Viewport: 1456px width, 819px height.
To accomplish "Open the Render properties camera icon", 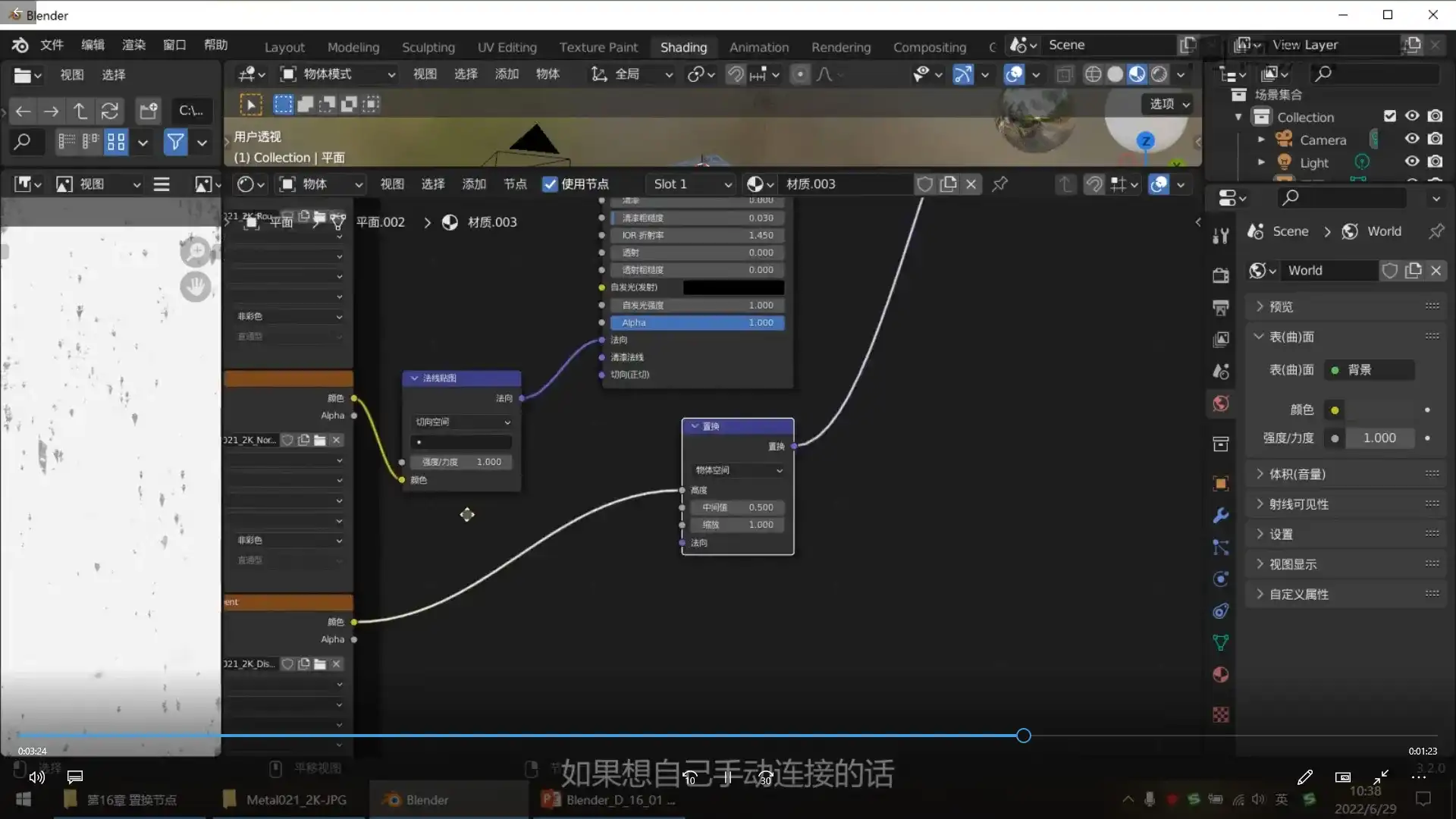I will [1220, 275].
